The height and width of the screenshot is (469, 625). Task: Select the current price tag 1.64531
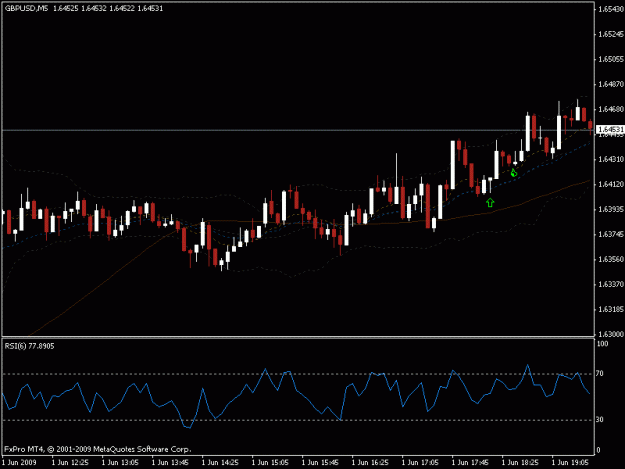click(610, 130)
